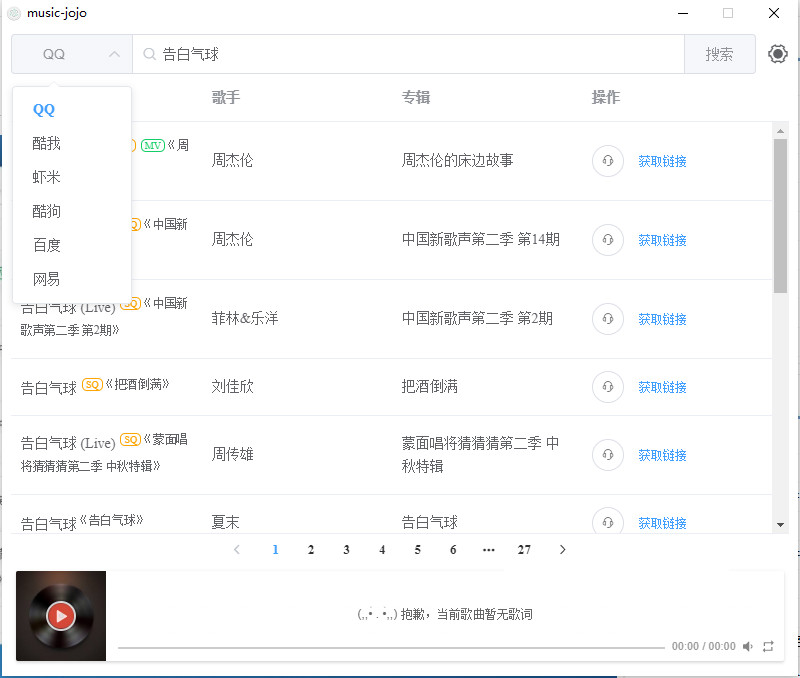
Task: Collapse the music source dropdown arrow
Action: (114, 53)
